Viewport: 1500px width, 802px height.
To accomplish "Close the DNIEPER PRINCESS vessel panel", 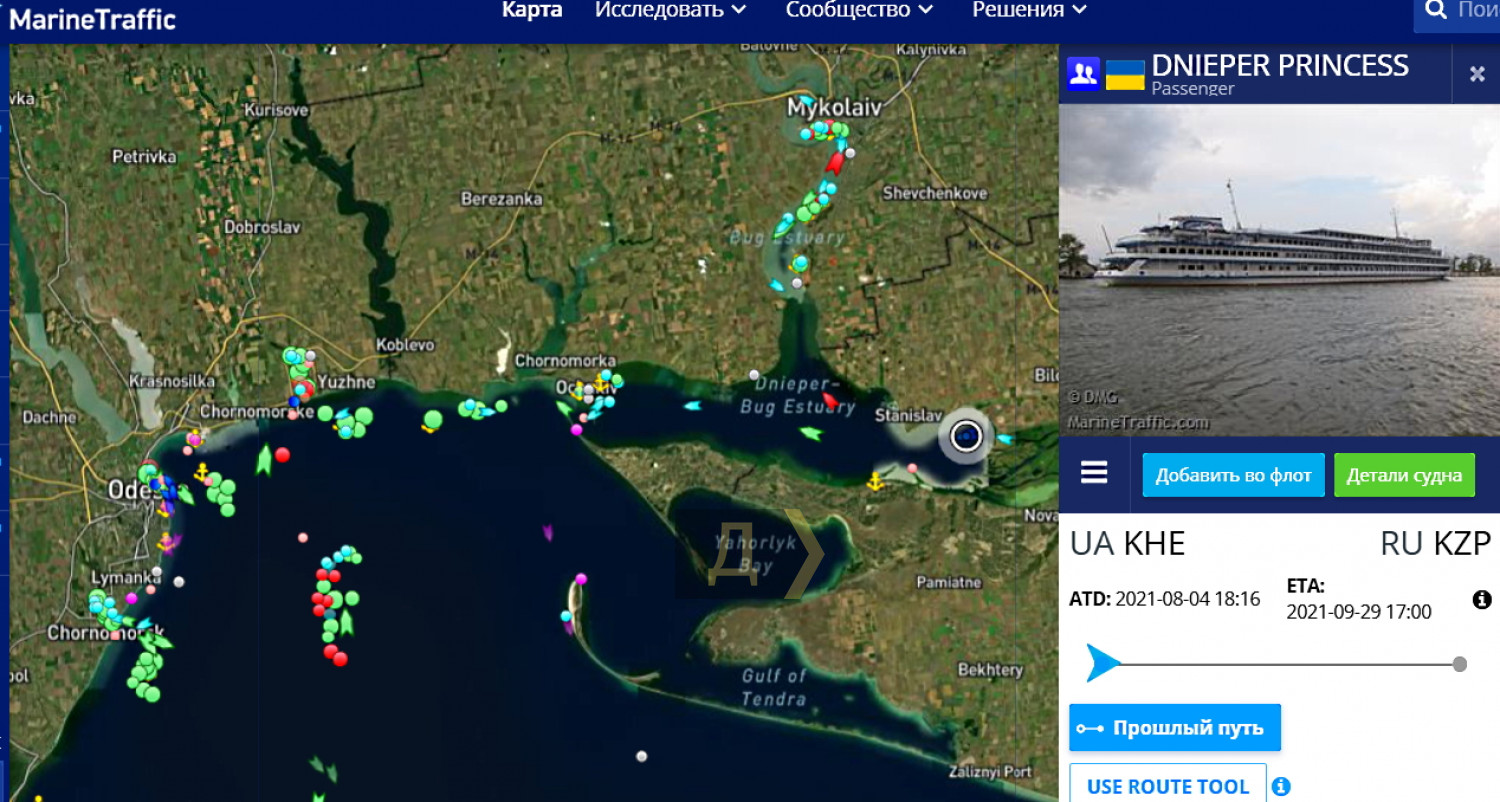I will pos(1476,74).
